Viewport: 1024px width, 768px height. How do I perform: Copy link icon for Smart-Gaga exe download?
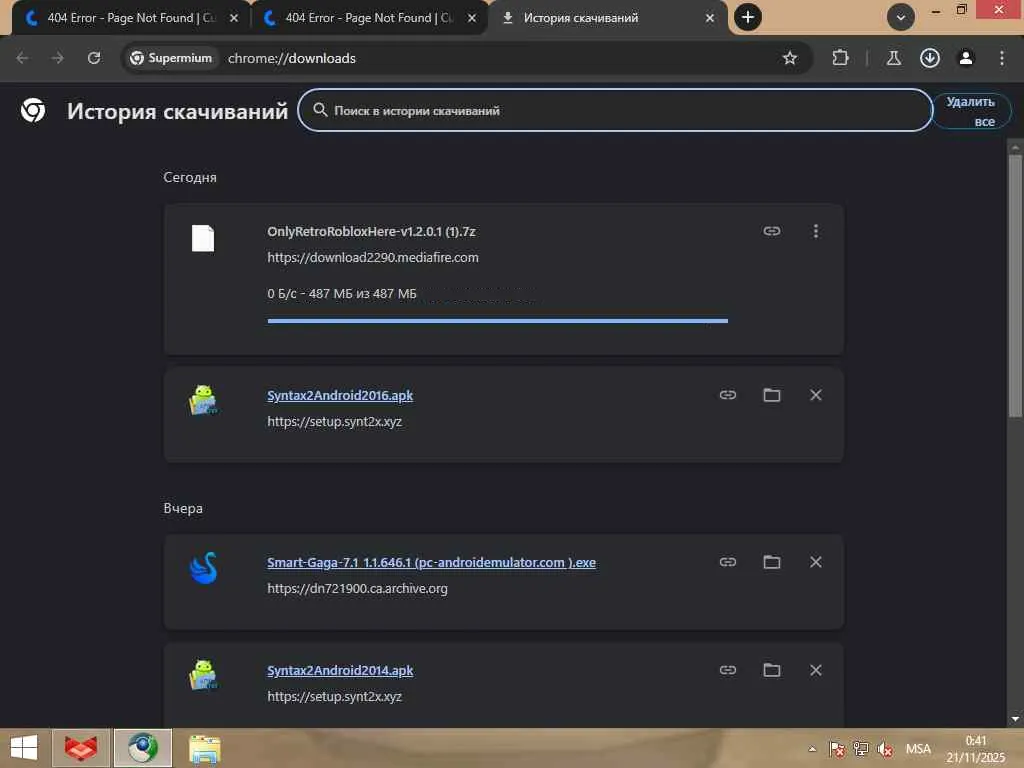click(728, 562)
